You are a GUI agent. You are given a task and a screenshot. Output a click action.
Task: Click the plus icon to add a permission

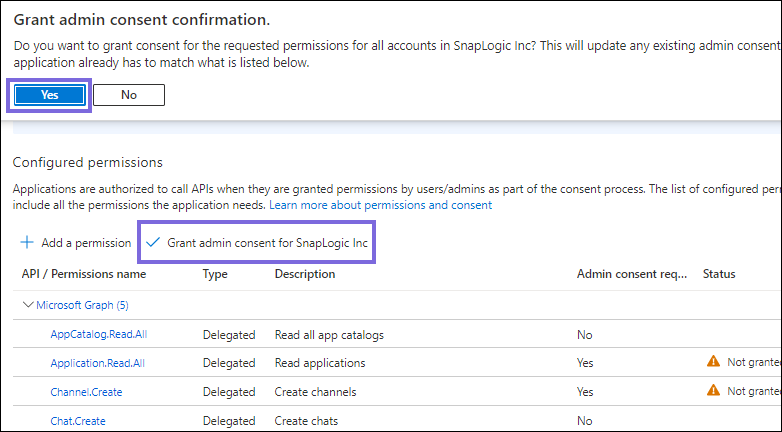coord(27,242)
